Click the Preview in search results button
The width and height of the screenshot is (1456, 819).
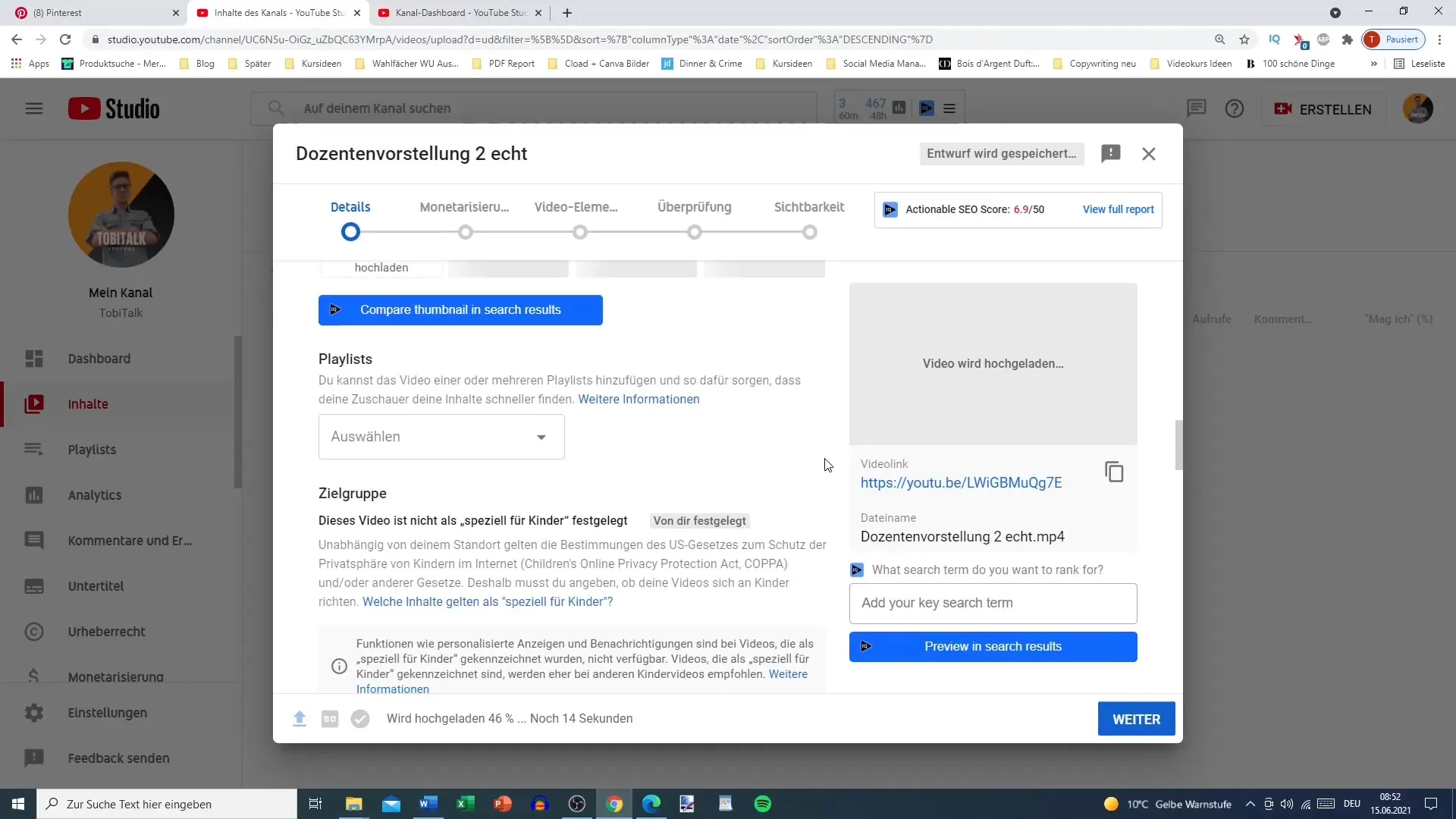(x=993, y=646)
